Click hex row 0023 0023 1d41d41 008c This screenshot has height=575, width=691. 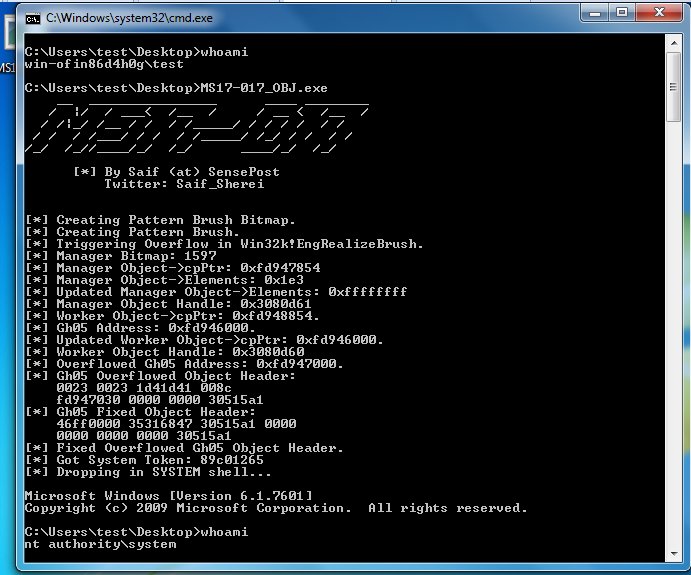[144, 388]
